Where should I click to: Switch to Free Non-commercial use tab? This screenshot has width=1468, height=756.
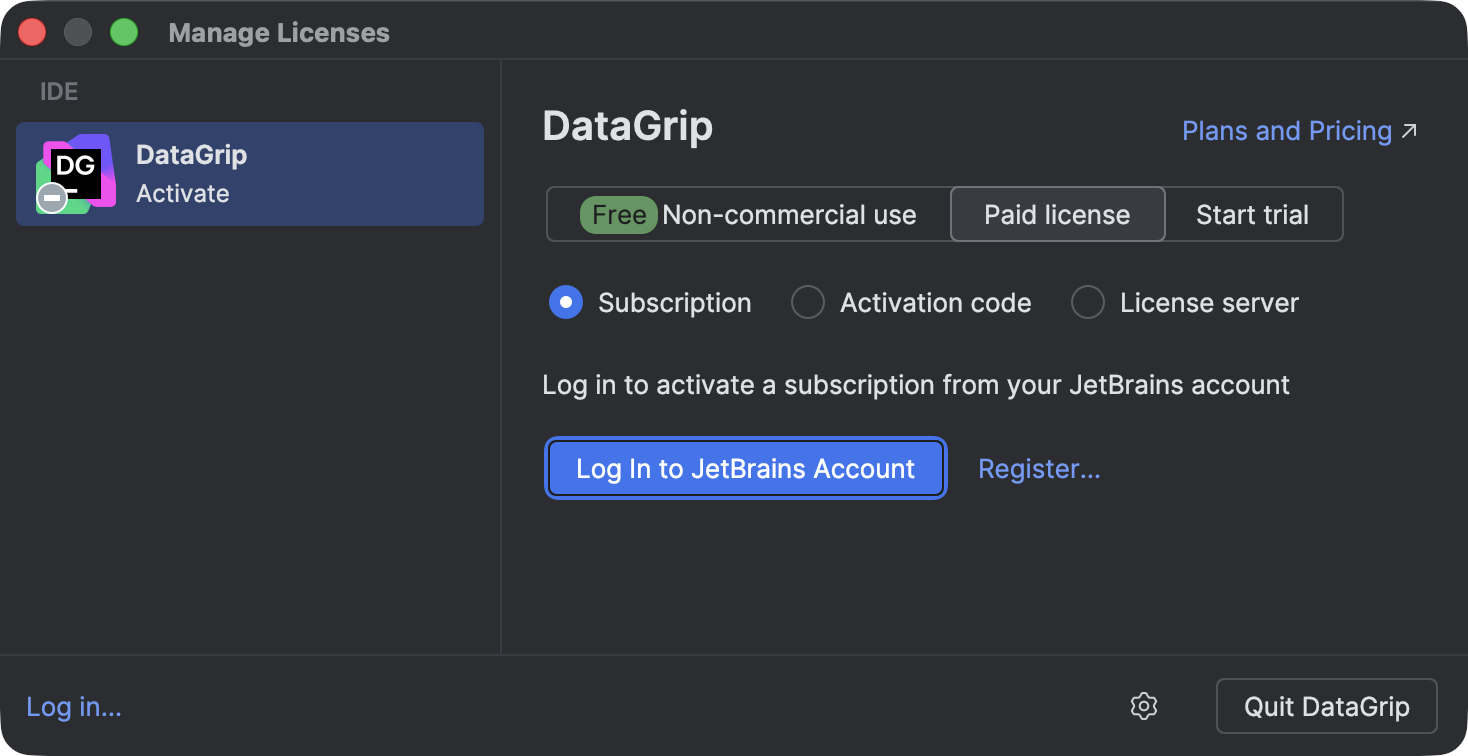748,214
